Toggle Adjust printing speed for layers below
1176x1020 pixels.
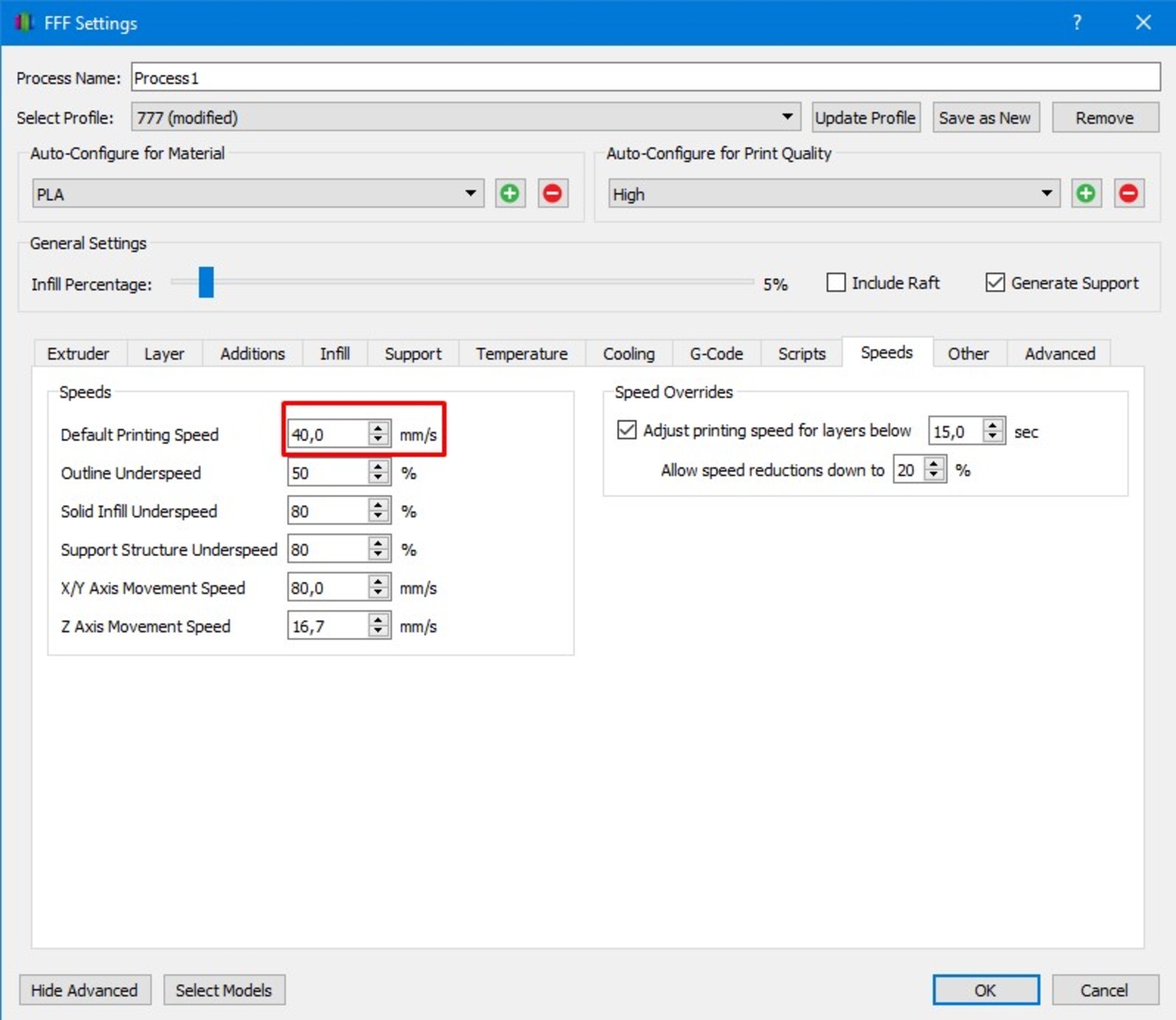click(x=627, y=430)
